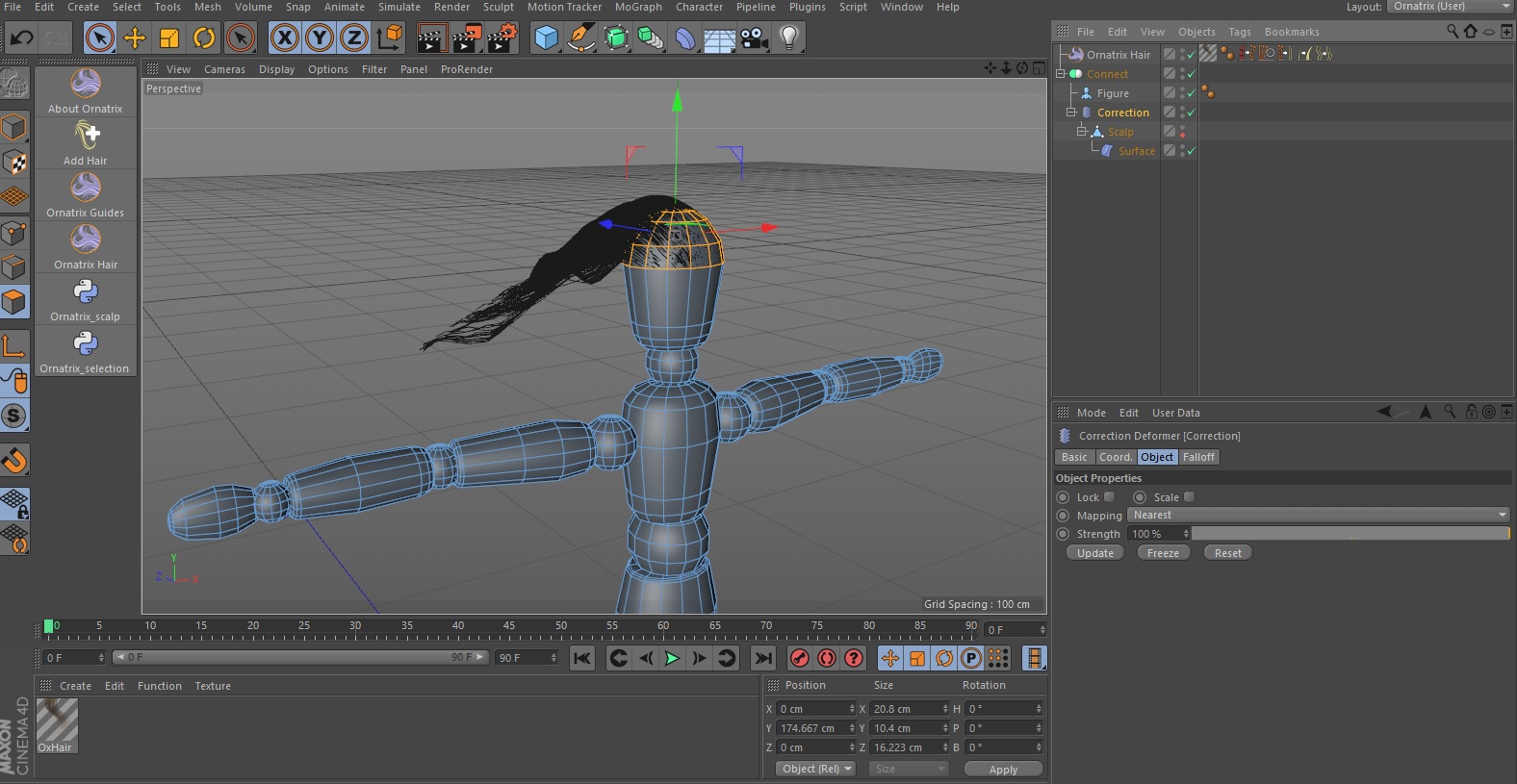The width and height of the screenshot is (1517, 784).
Task: Open Edit Render Settings gear clapperboard
Action: [x=501, y=38]
